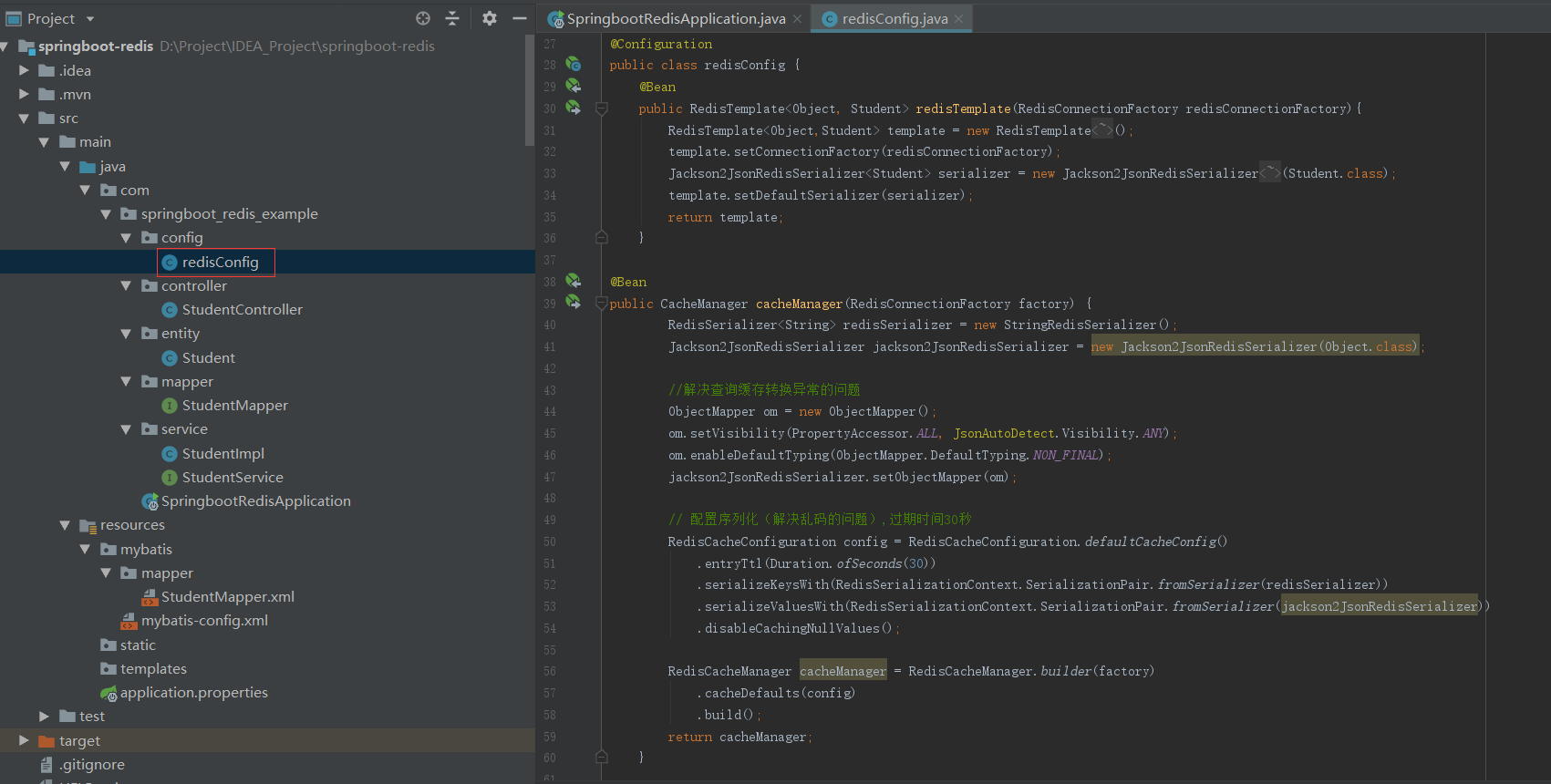Click the bean gutter icon on line 30
1551x784 pixels.
pos(574,108)
